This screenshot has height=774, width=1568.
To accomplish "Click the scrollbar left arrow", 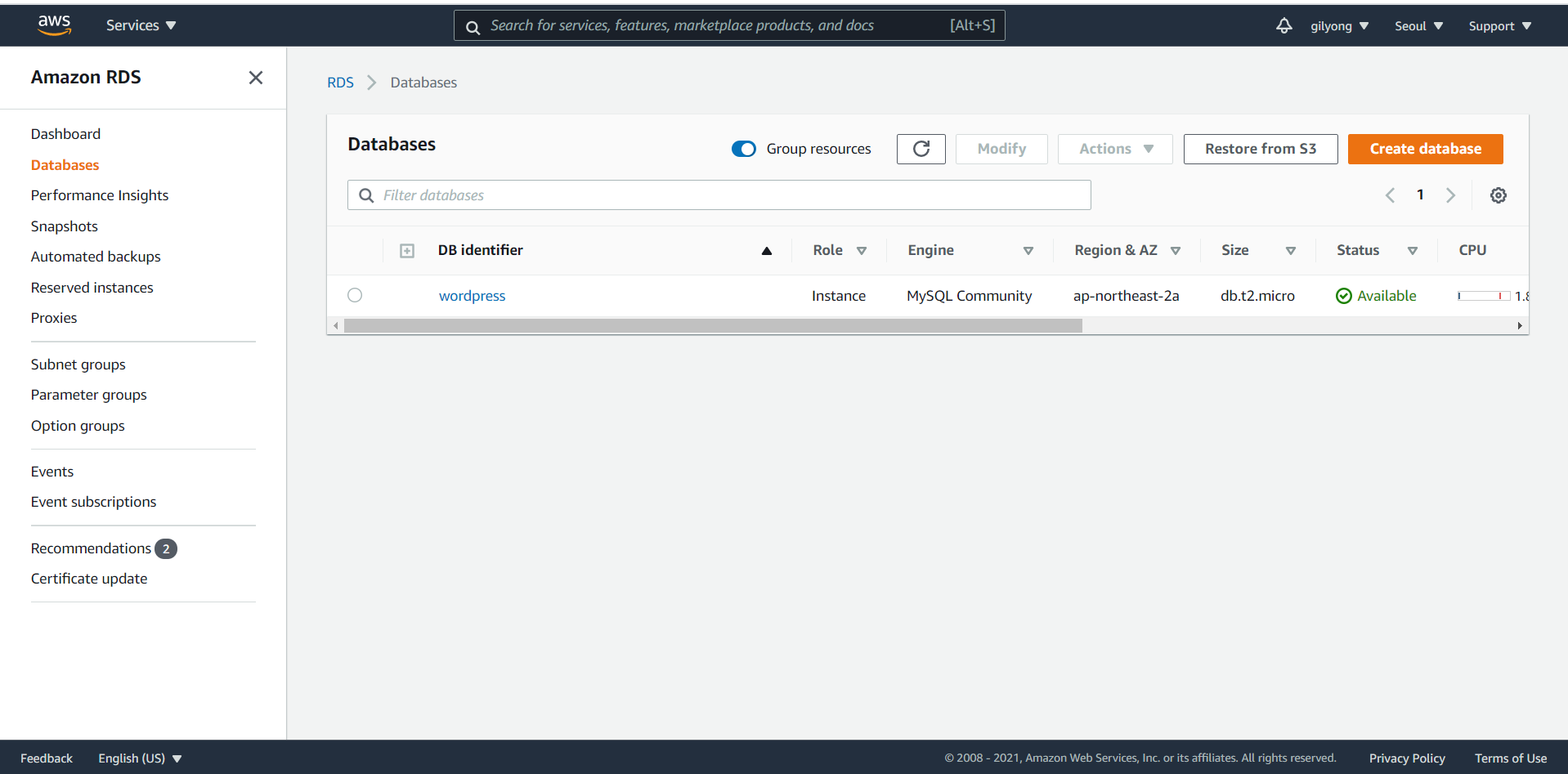I will tap(335, 325).
